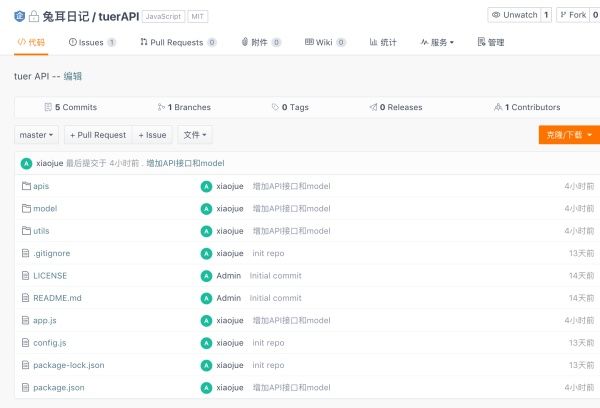Click the Unwatch button

[x=514, y=15]
